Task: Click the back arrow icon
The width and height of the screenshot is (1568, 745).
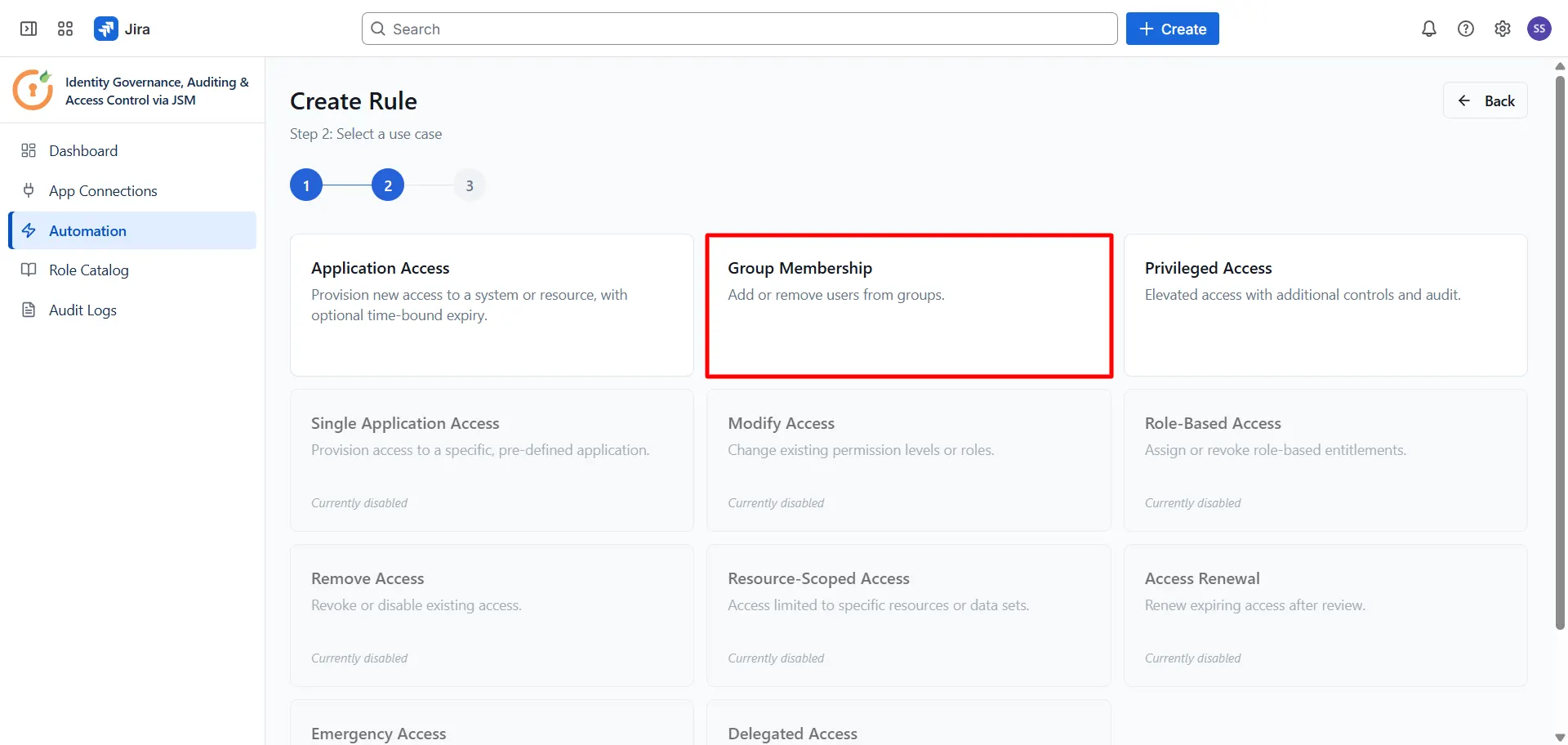Action: pos(1464,100)
